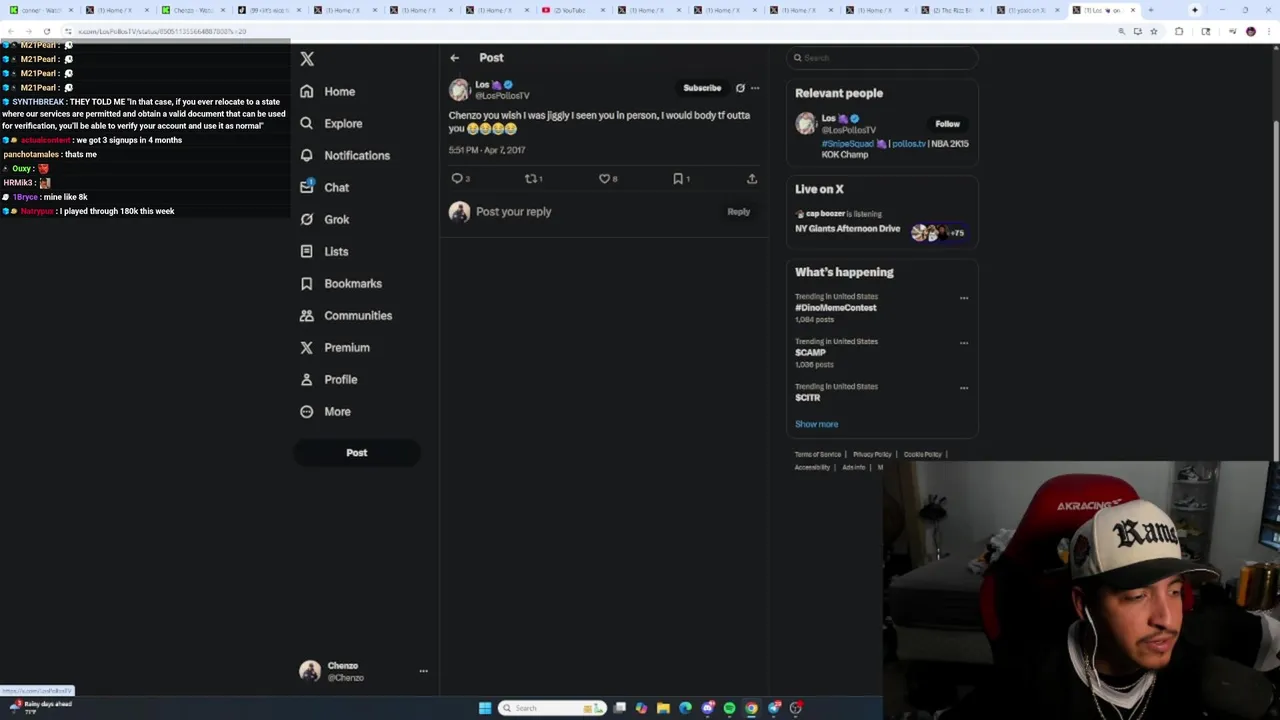Open the Ads info footer link

tap(853, 468)
